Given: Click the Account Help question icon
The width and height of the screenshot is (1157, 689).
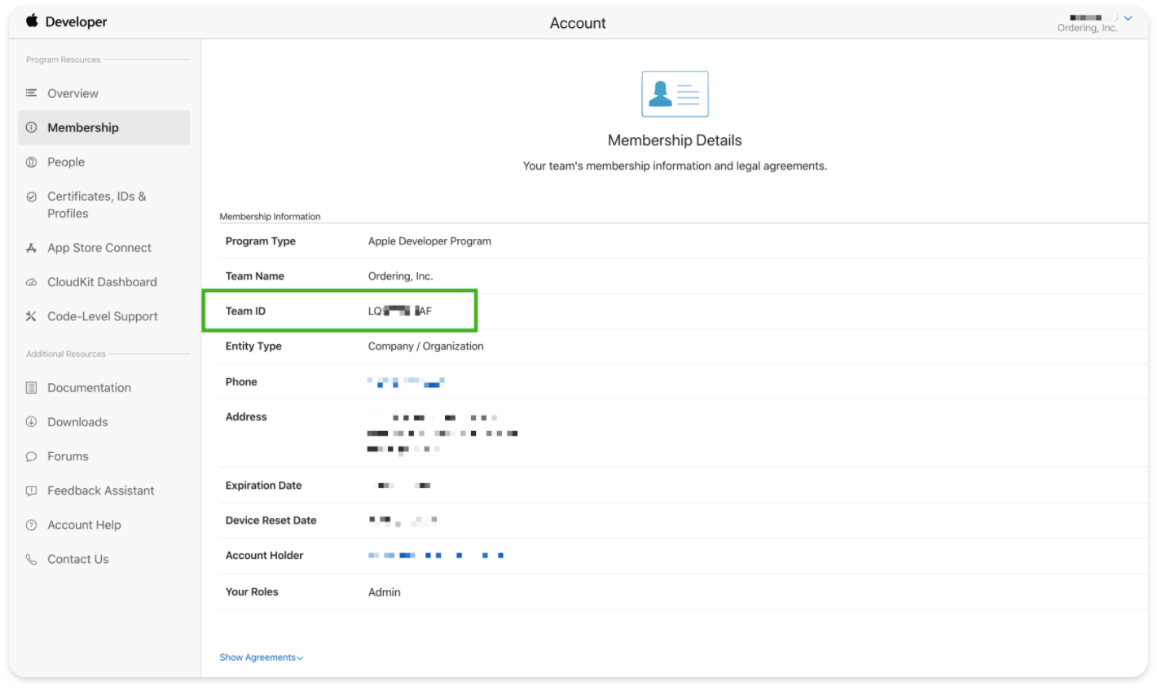Looking at the screenshot, I should 31,525.
